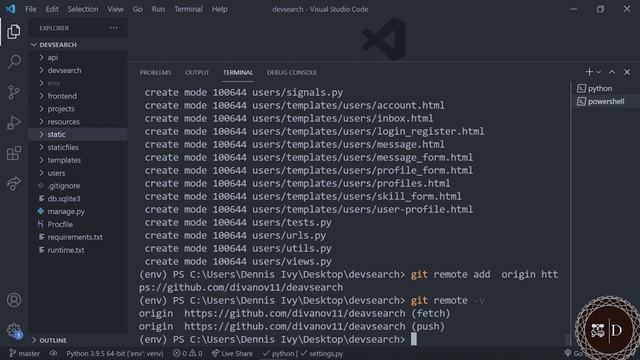Expand the resources folder
This screenshot has width=640, height=360.
point(78,122)
